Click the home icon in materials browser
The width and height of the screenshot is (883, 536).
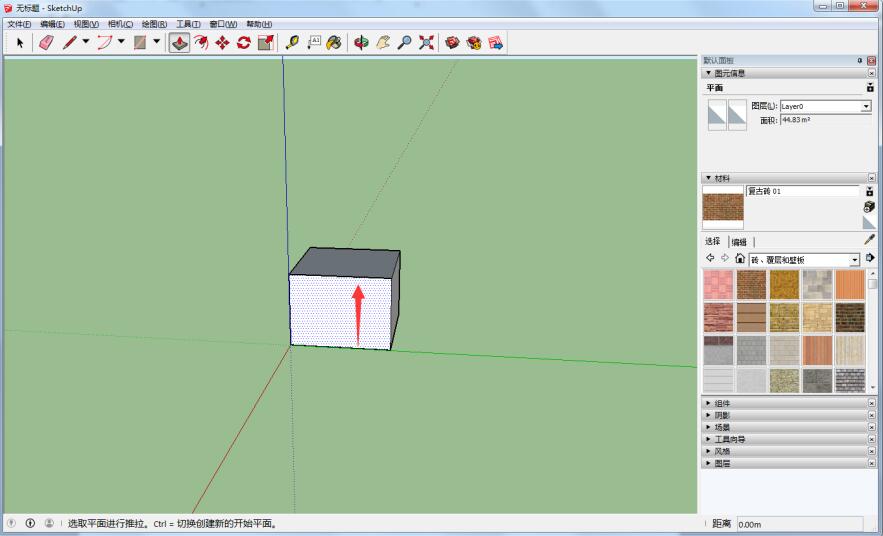740,259
